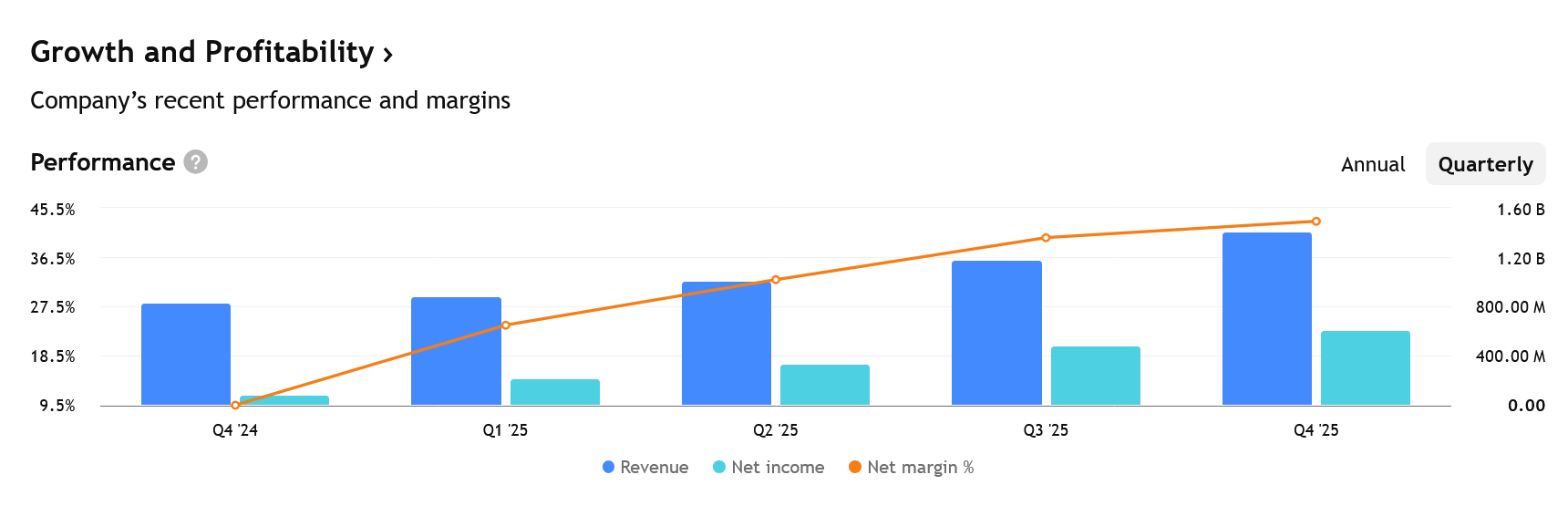The width and height of the screenshot is (1568, 516).
Task: Expand the chevron next to Growth and Profitability
Action: pos(388,55)
